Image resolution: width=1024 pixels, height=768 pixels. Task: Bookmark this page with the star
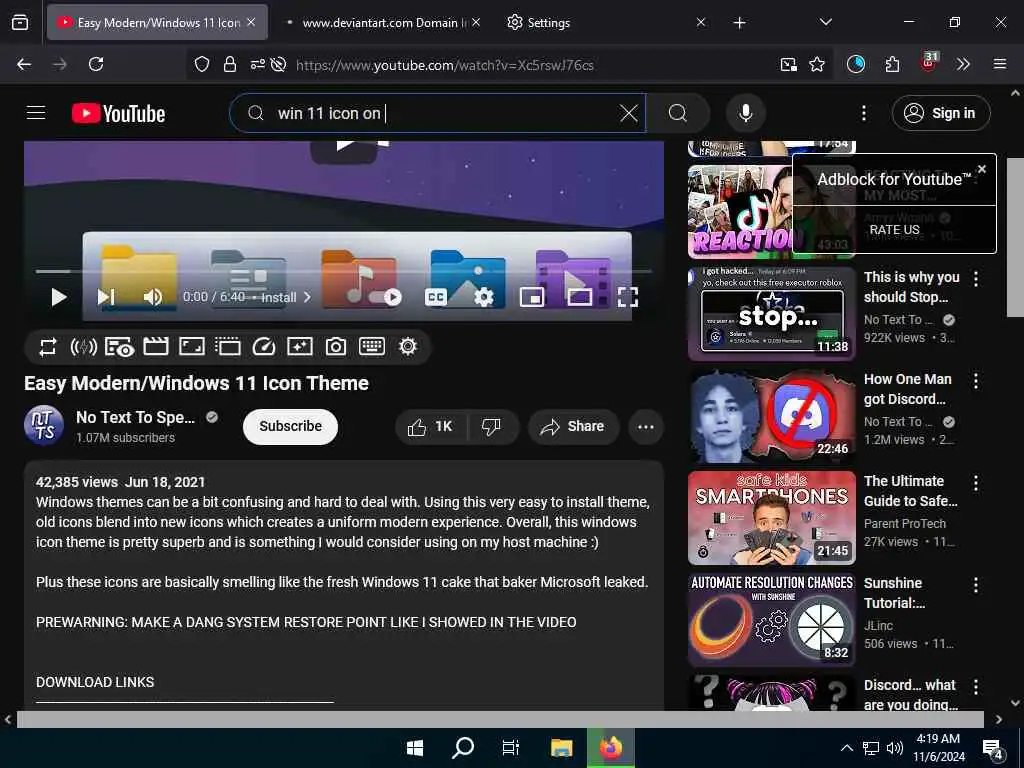pos(816,64)
